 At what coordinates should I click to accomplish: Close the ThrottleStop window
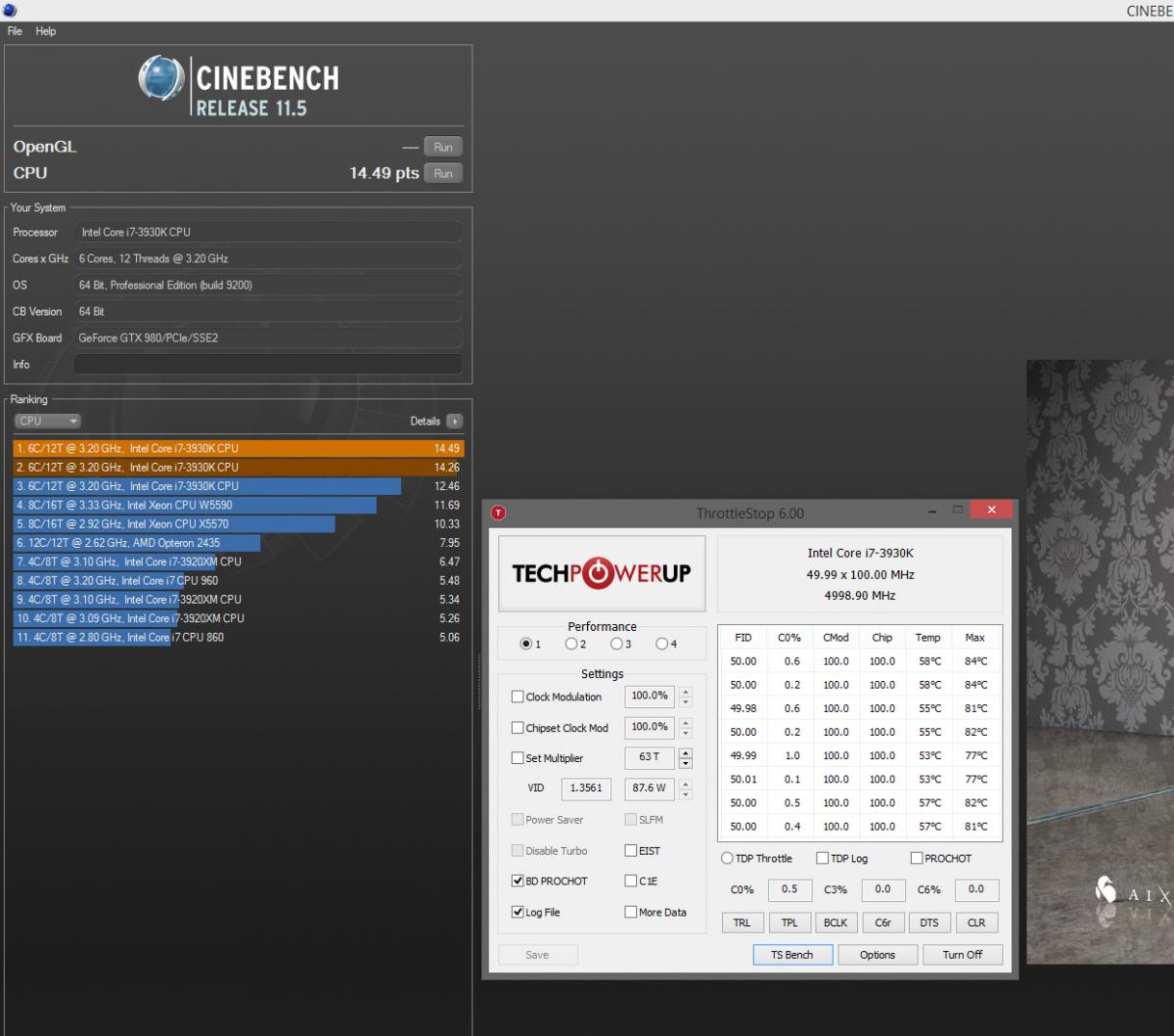pyautogui.click(x=992, y=511)
